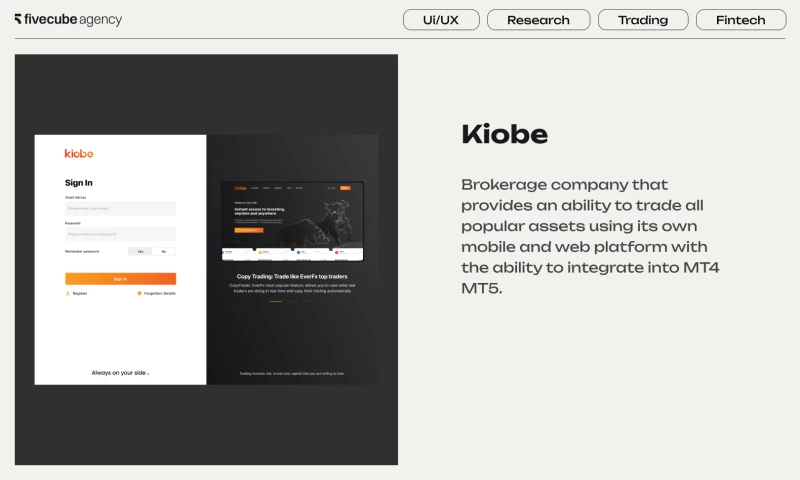
Task: Open the Forgotten Details link
Action: coord(160,293)
